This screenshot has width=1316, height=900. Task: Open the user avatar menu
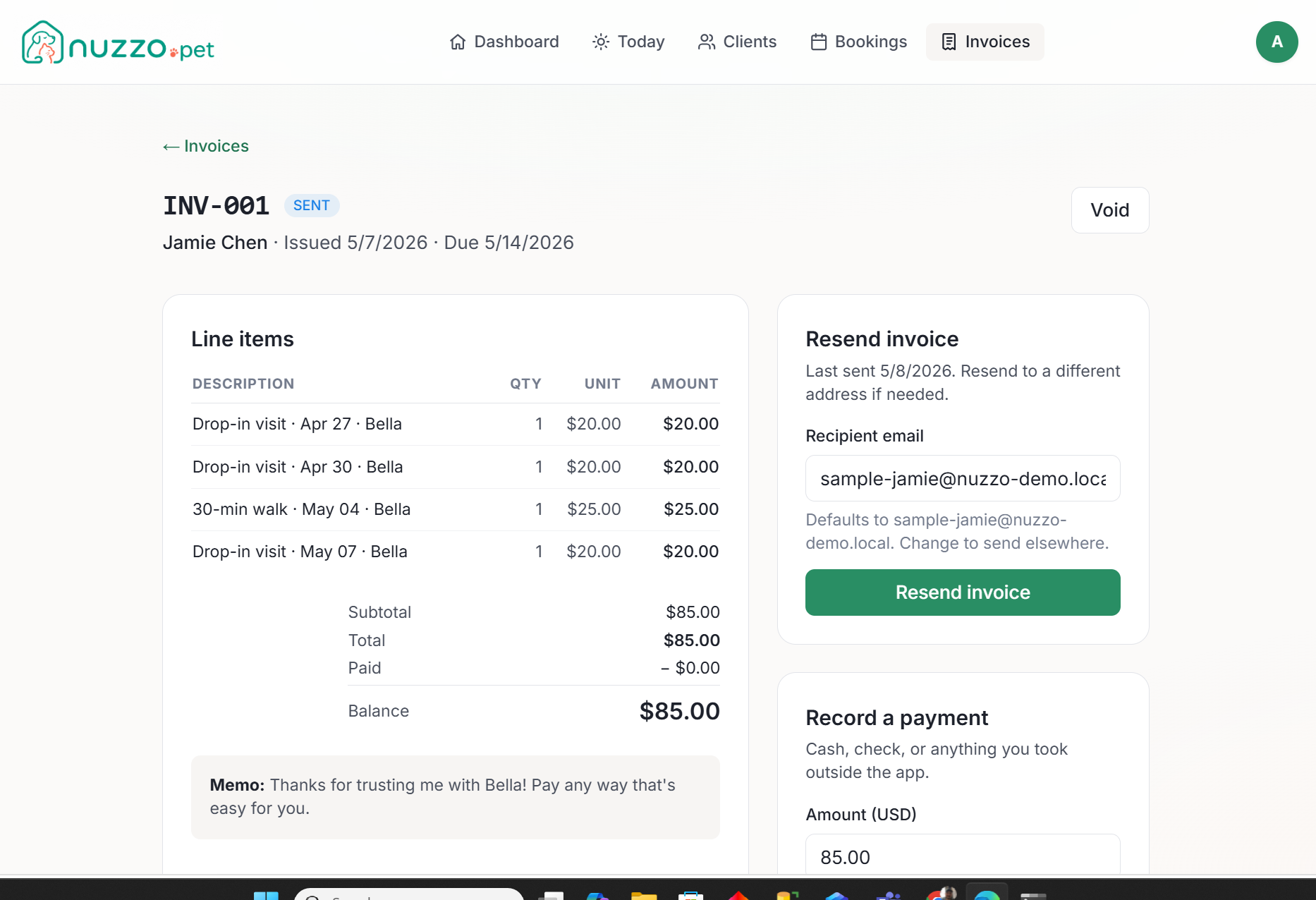coord(1277,42)
